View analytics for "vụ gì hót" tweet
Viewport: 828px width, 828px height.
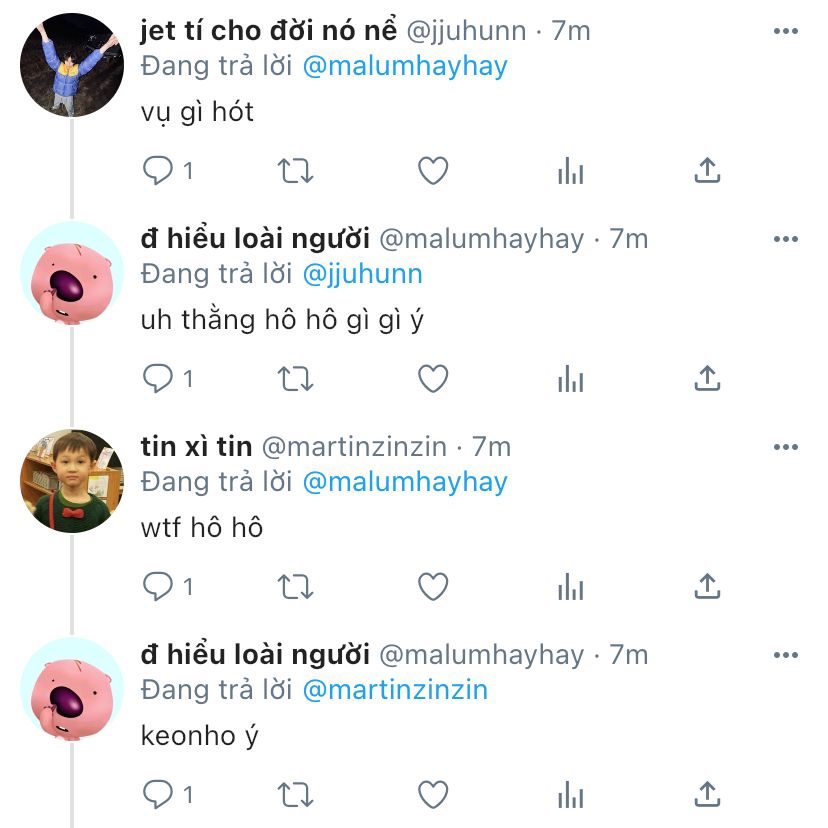tap(570, 172)
